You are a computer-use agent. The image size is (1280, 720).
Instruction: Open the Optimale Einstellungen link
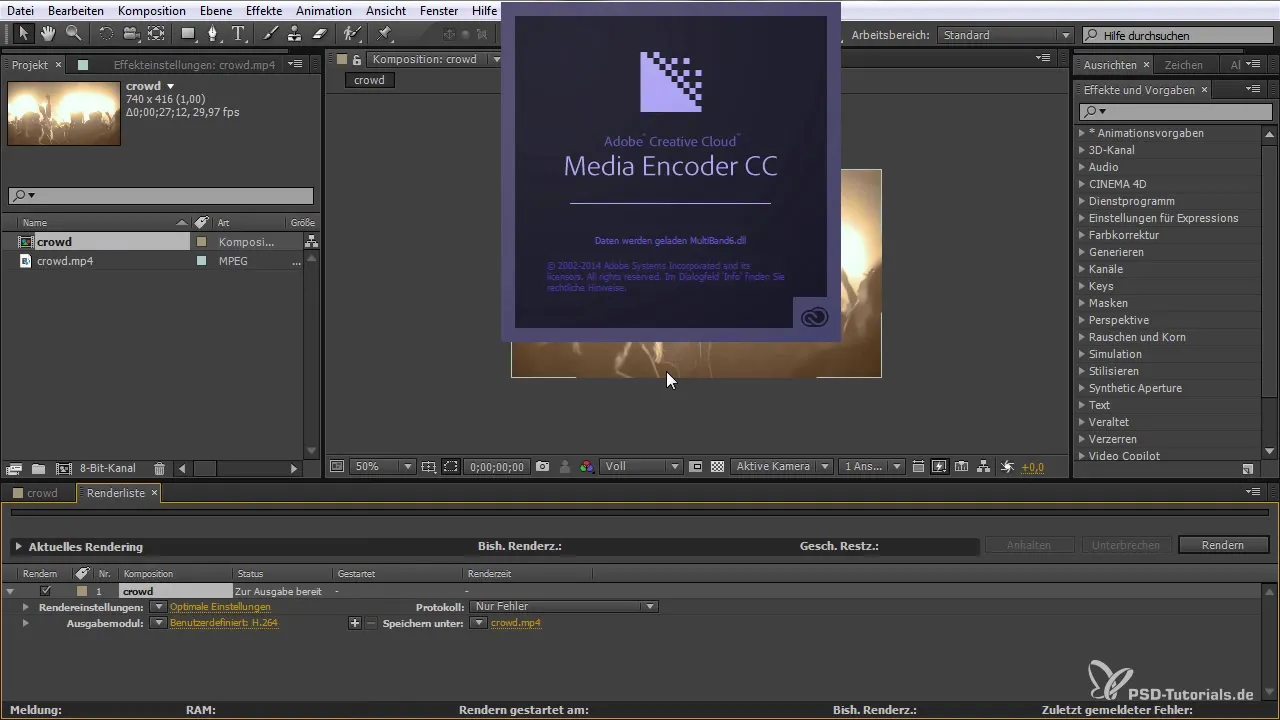220,607
